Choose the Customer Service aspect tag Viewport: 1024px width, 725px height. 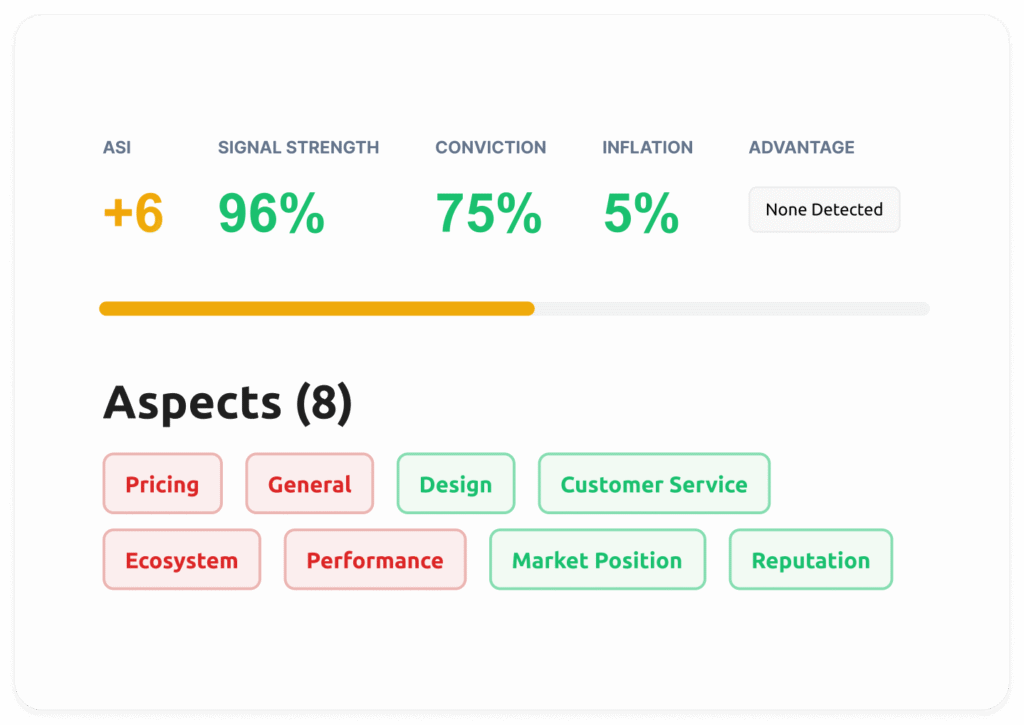tap(653, 484)
